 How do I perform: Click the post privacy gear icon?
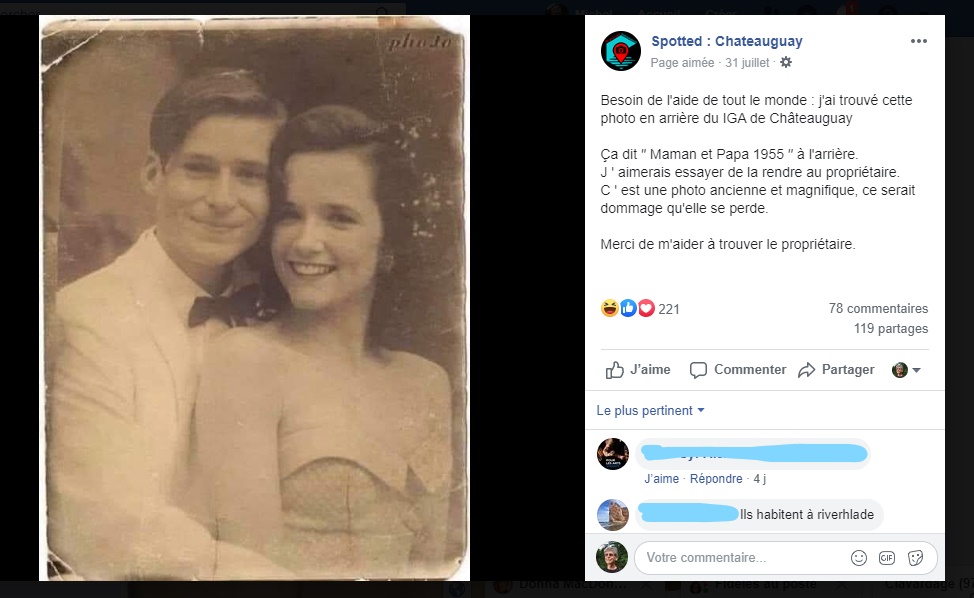(786, 62)
